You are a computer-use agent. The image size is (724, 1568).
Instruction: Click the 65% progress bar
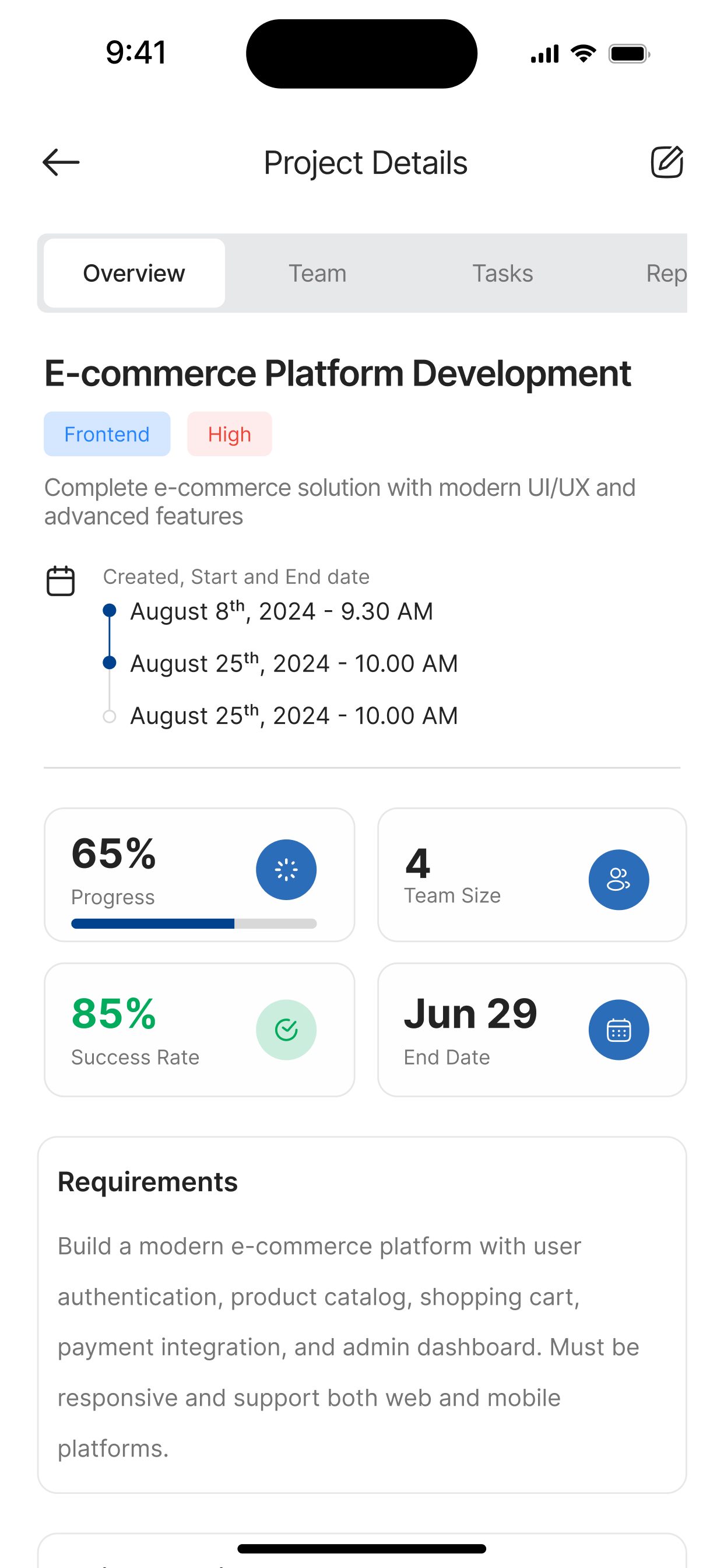pos(194,924)
